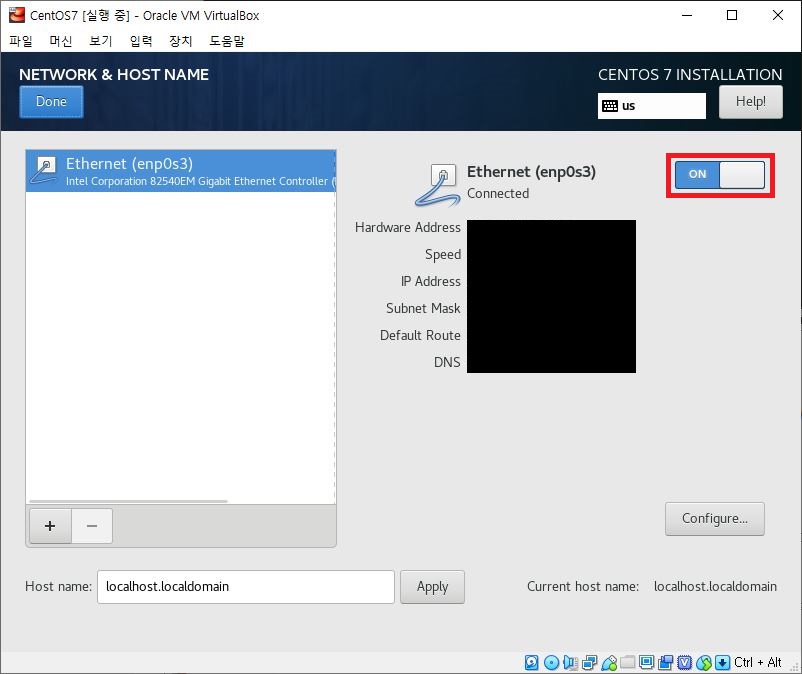Close the VirtualBox window

click(x=777, y=15)
